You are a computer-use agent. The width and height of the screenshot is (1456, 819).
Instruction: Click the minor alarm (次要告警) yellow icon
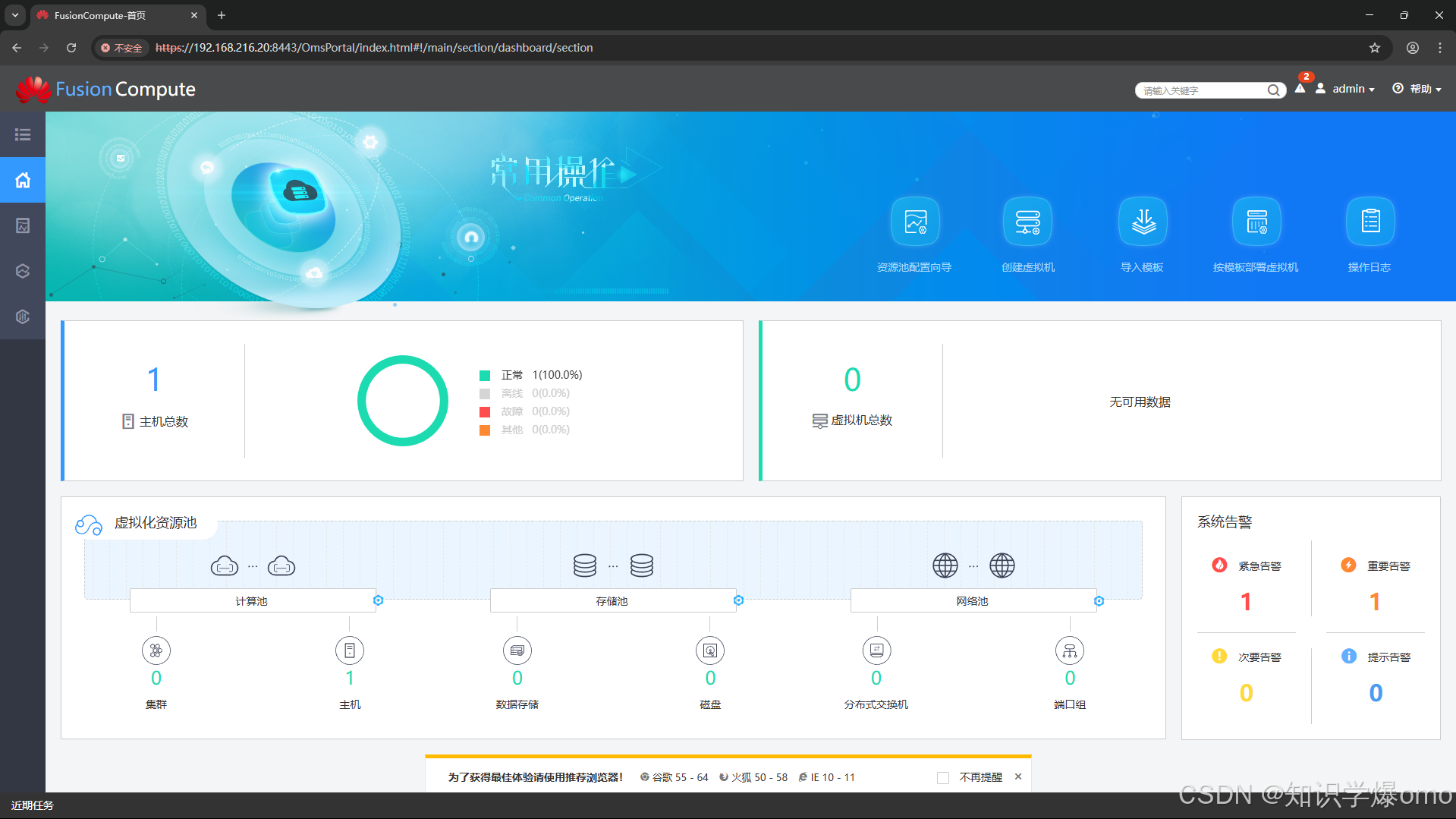[1219, 656]
